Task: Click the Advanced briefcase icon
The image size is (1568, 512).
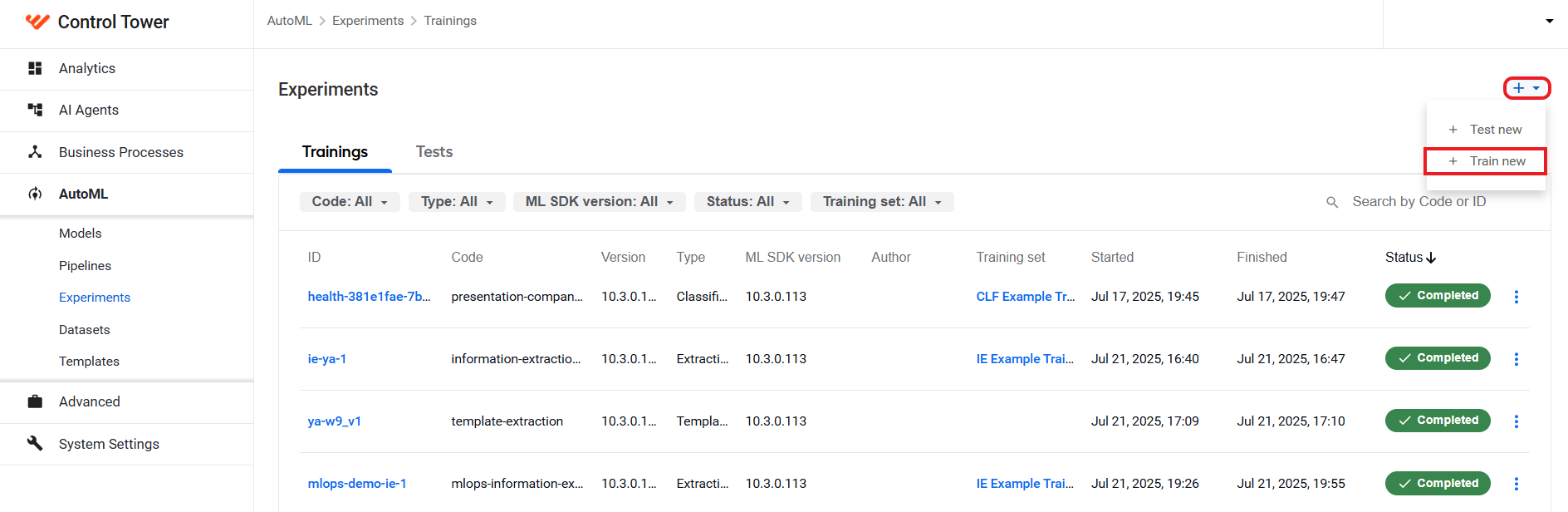Action: (35, 401)
